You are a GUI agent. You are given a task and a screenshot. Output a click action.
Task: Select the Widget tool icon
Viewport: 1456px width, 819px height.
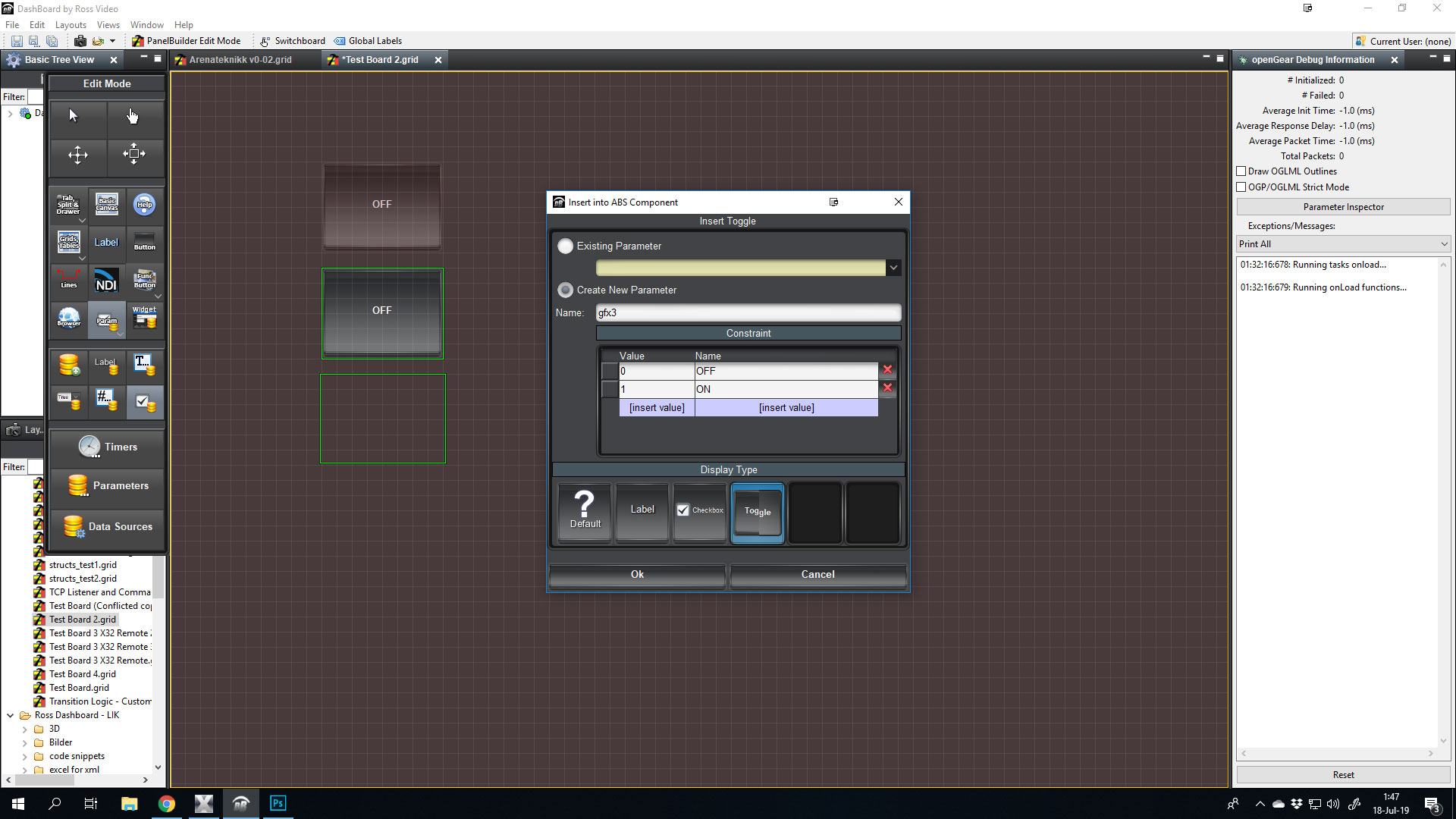[144, 318]
